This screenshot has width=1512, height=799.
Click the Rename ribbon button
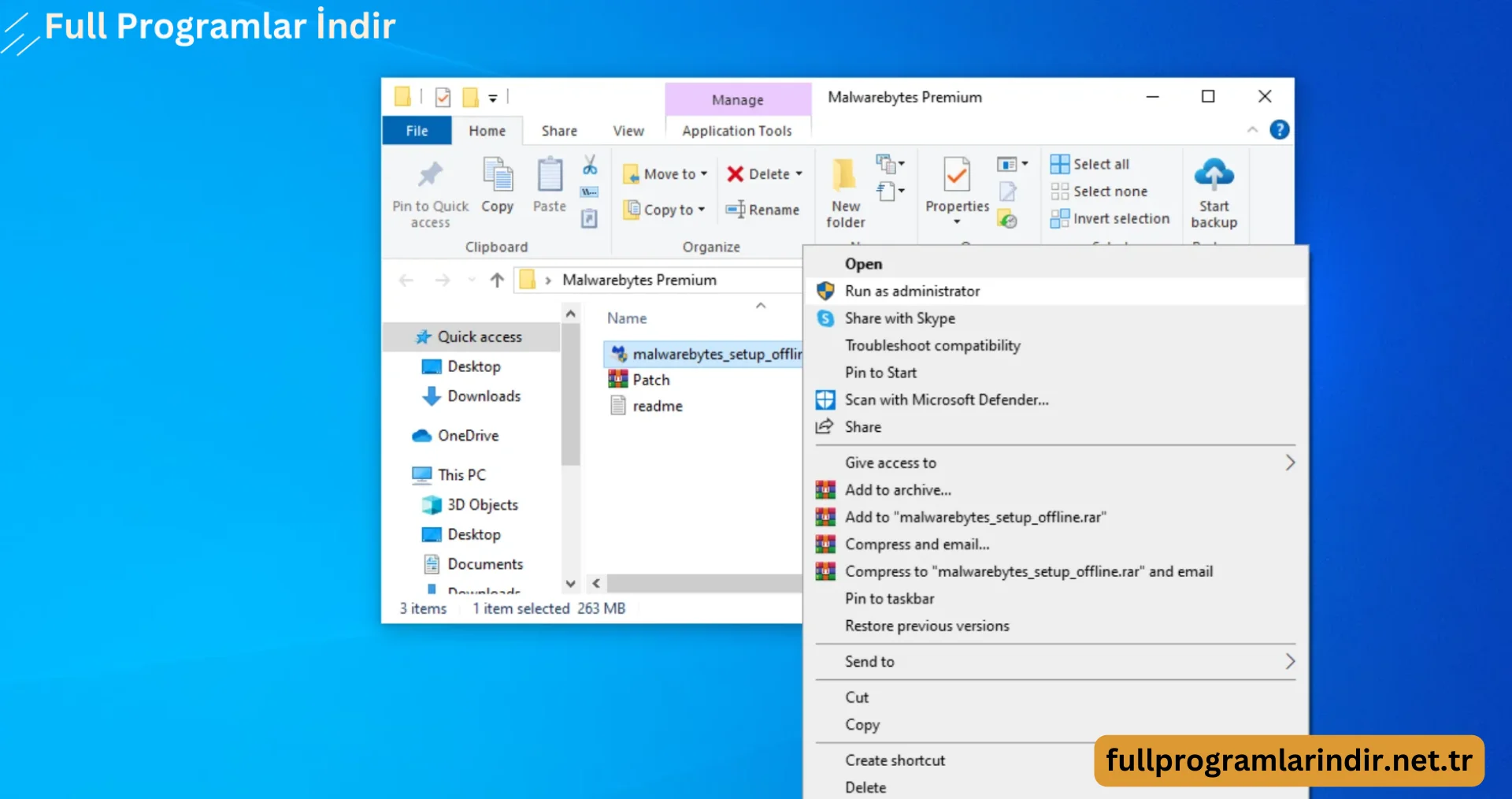[762, 210]
